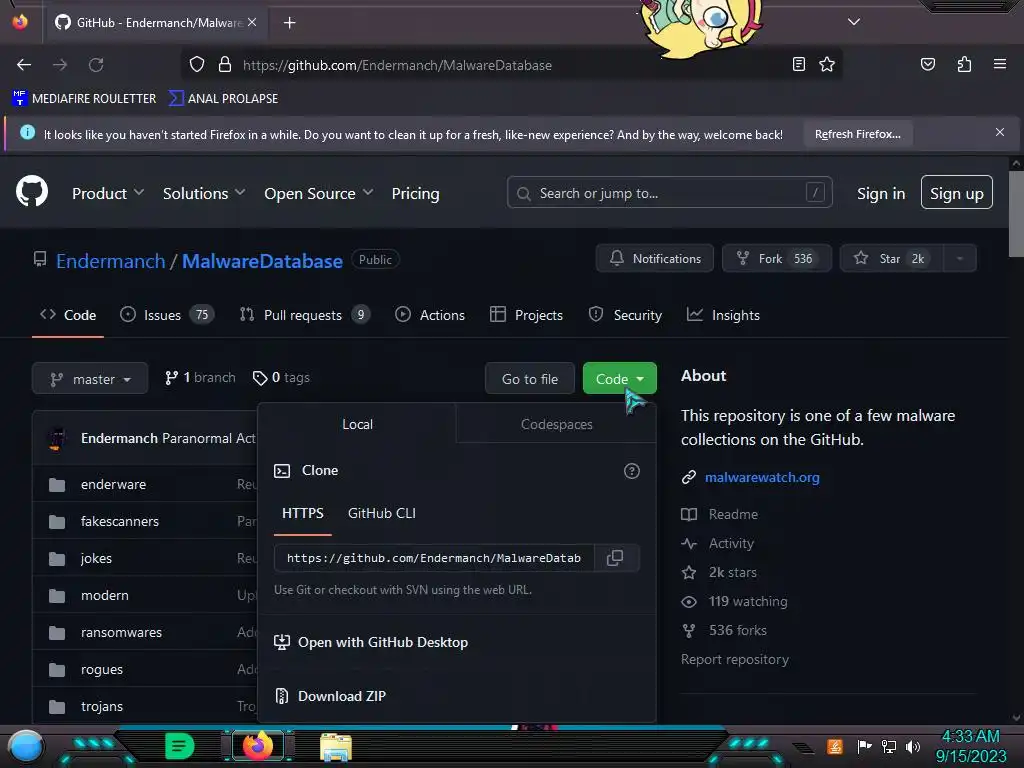
Task: Open the Projects tab
Action: (526, 315)
